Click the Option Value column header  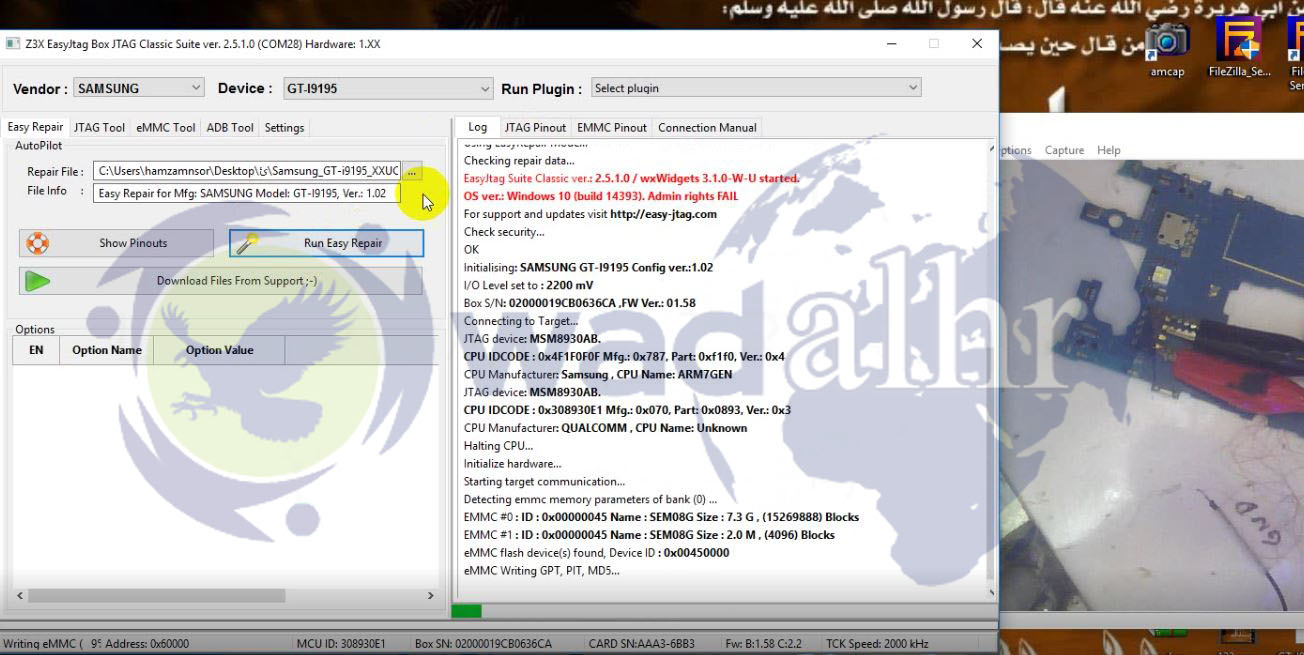click(220, 350)
